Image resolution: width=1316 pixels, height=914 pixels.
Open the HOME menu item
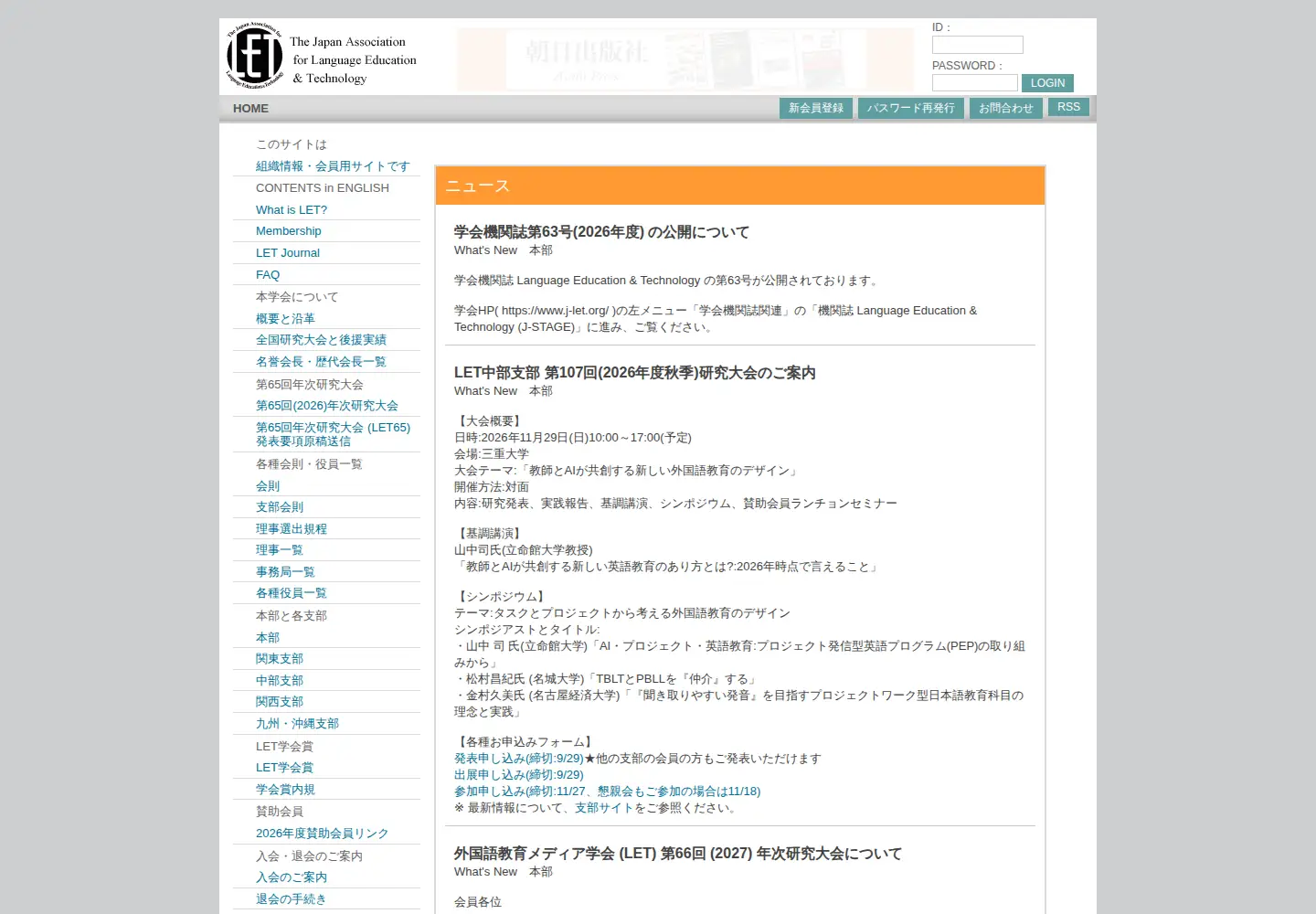pos(250,108)
